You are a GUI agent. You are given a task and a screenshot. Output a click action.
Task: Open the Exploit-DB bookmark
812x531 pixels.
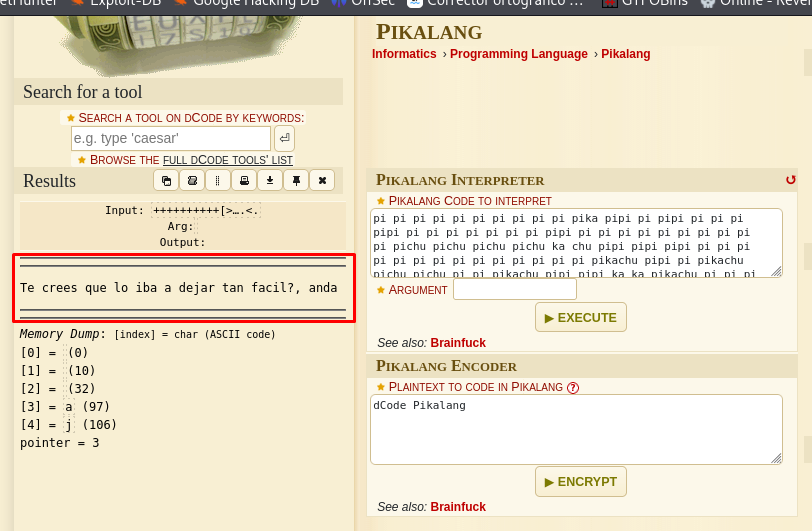coord(117,3)
